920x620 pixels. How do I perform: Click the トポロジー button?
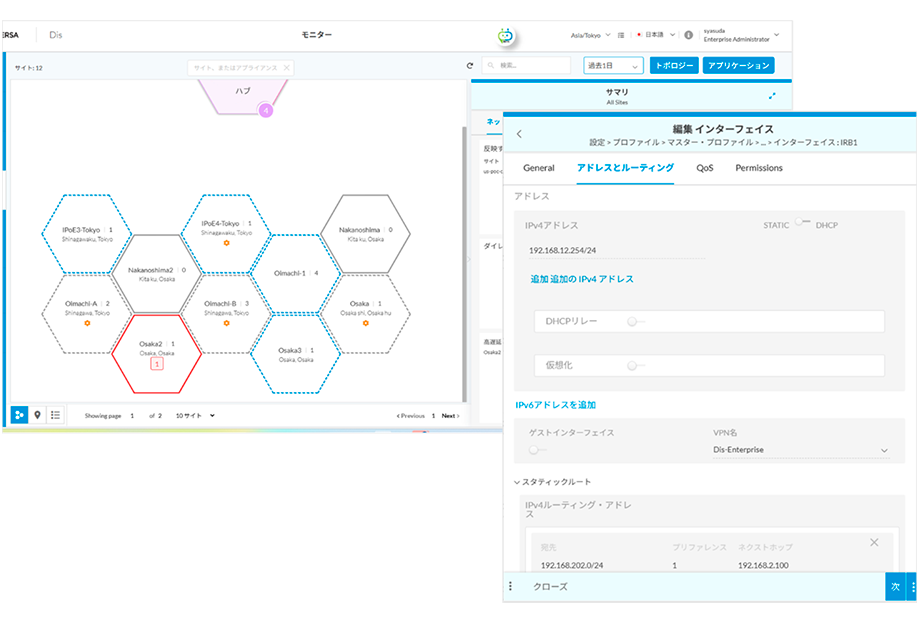[673, 66]
